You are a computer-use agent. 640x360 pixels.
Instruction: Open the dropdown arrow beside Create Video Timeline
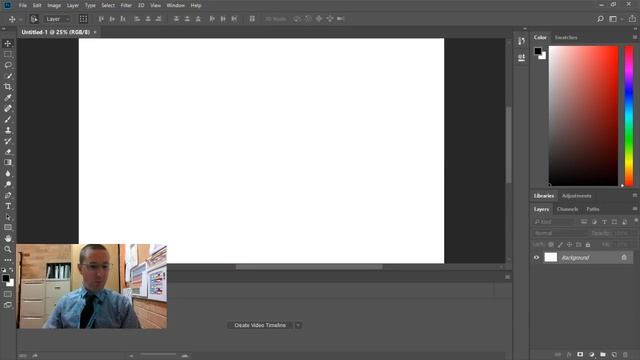pos(298,325)
